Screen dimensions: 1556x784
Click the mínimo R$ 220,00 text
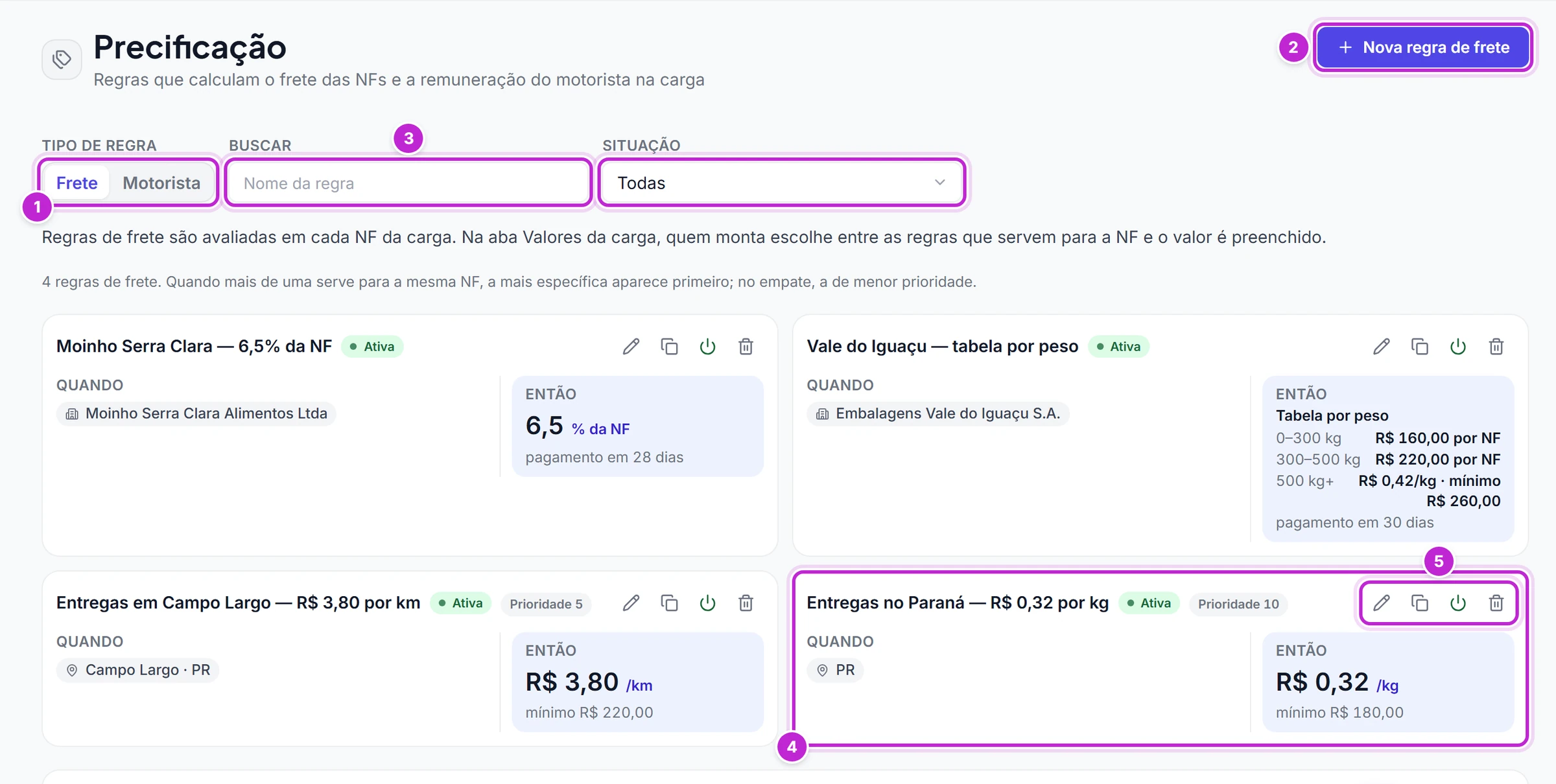589,713
